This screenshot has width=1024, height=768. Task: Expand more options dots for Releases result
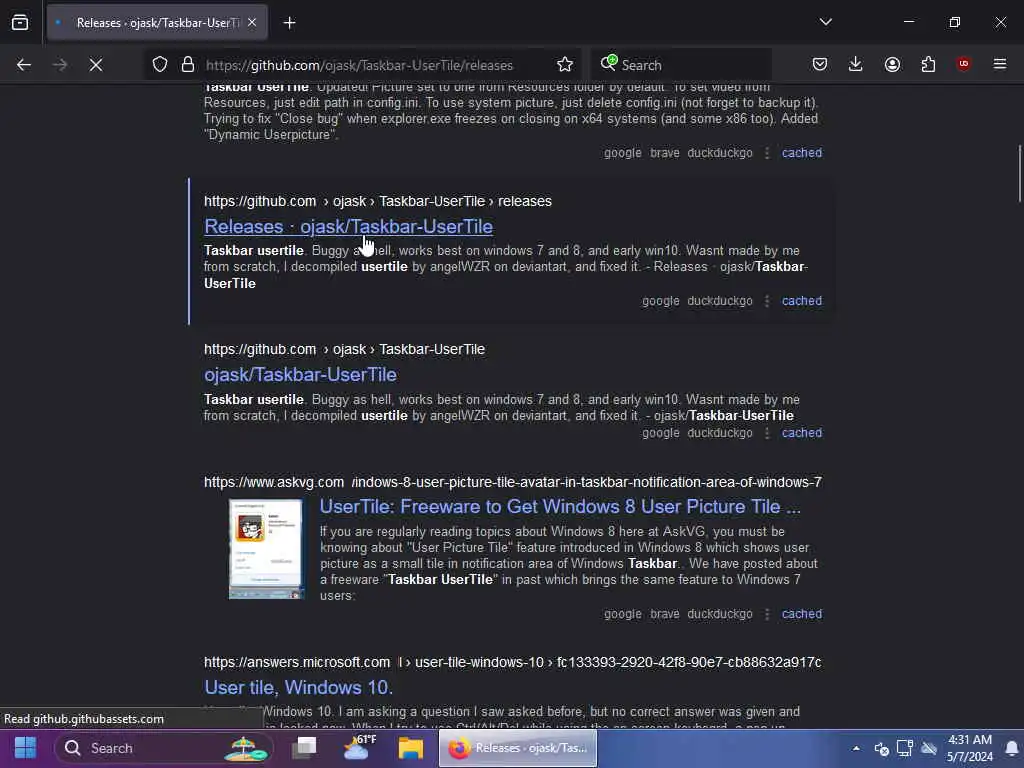[767, 301]
